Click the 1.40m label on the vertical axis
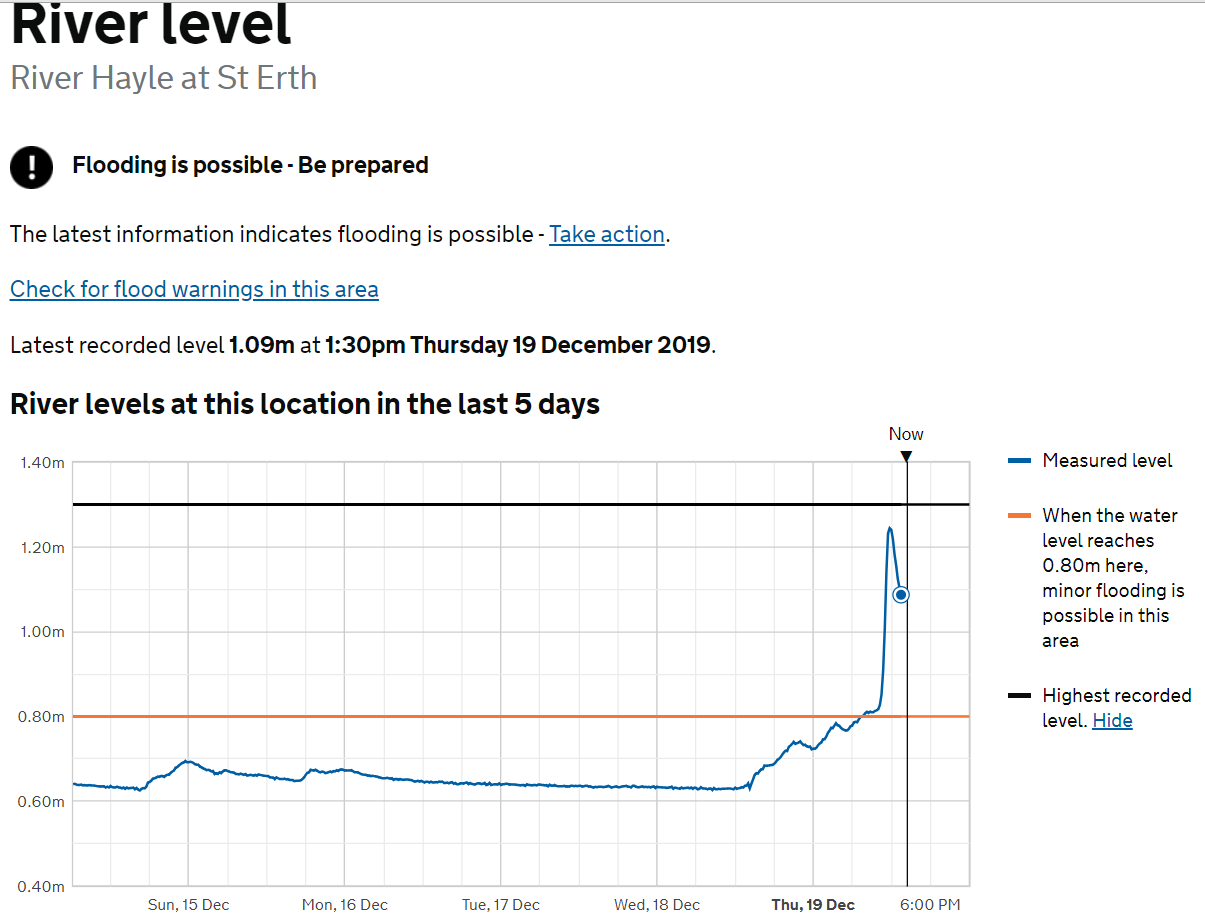Viewport: 1205px width, 918px height. point(42,463)
